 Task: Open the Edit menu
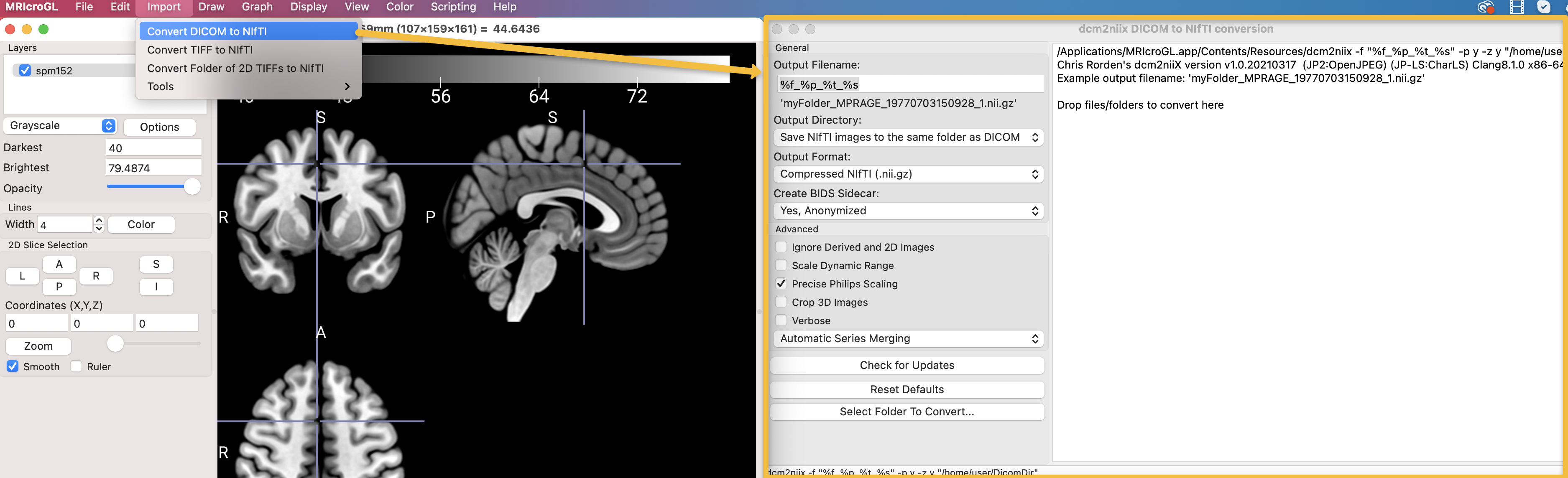(x=120, y=7)
